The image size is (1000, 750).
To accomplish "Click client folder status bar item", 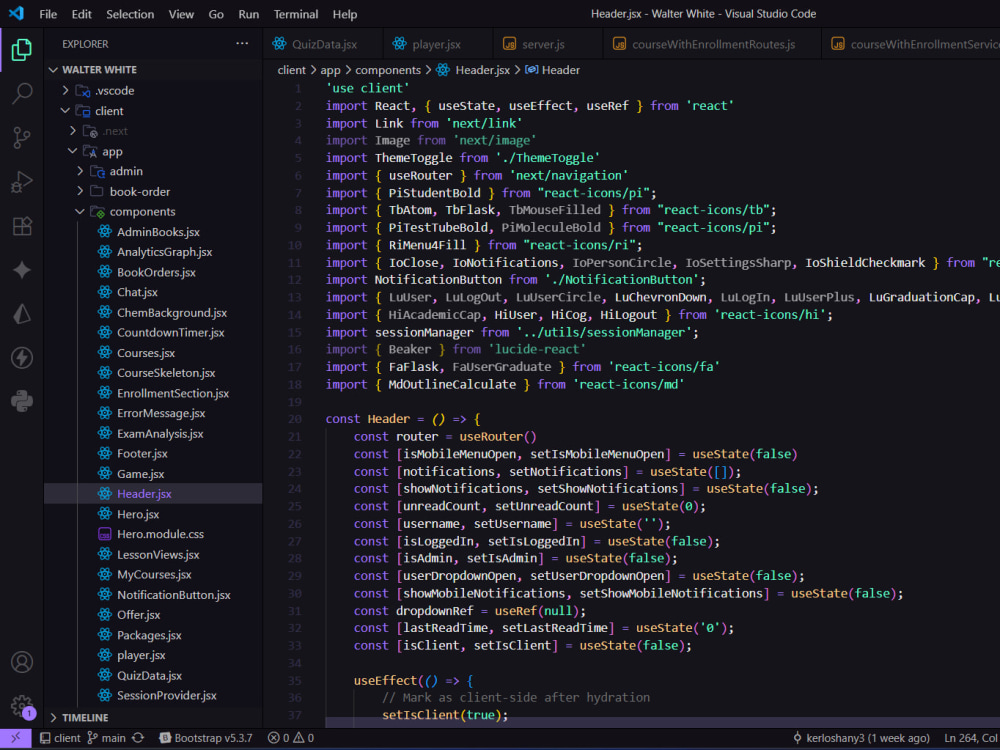I will coord(60,738).
